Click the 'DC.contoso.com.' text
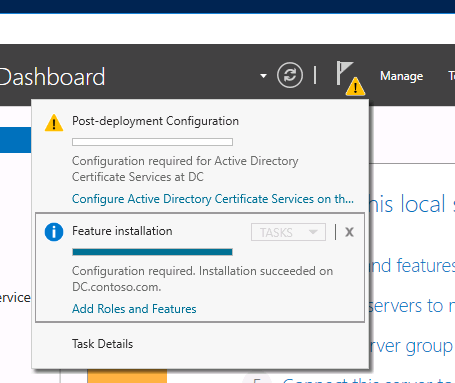 117,287
